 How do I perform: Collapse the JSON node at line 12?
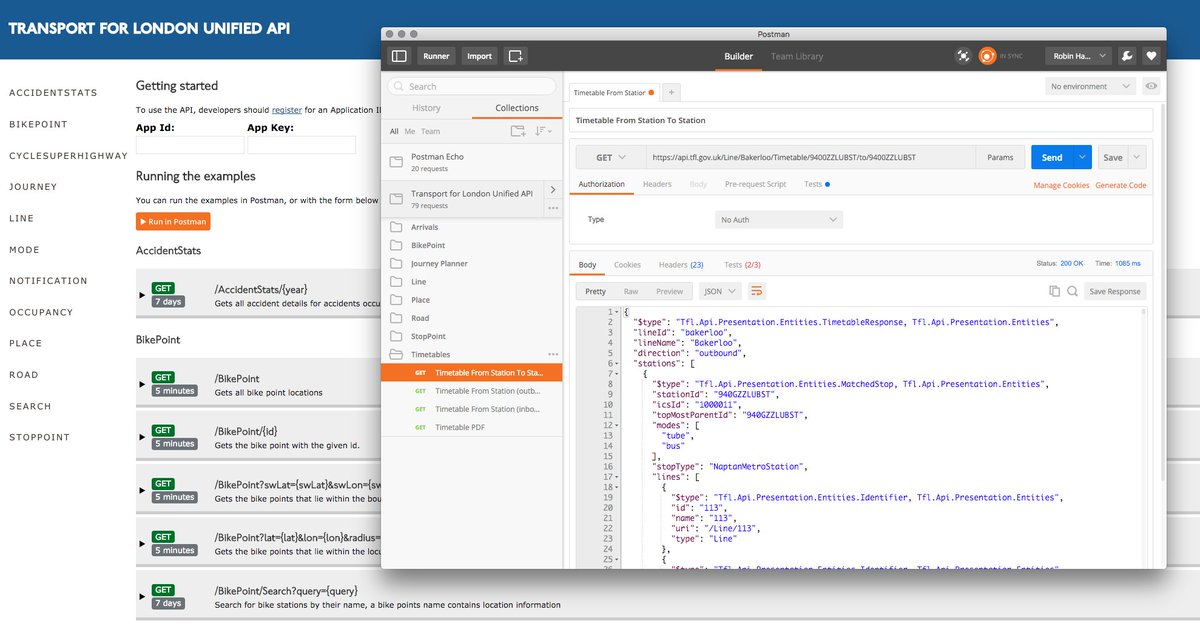tap(619, 425)
